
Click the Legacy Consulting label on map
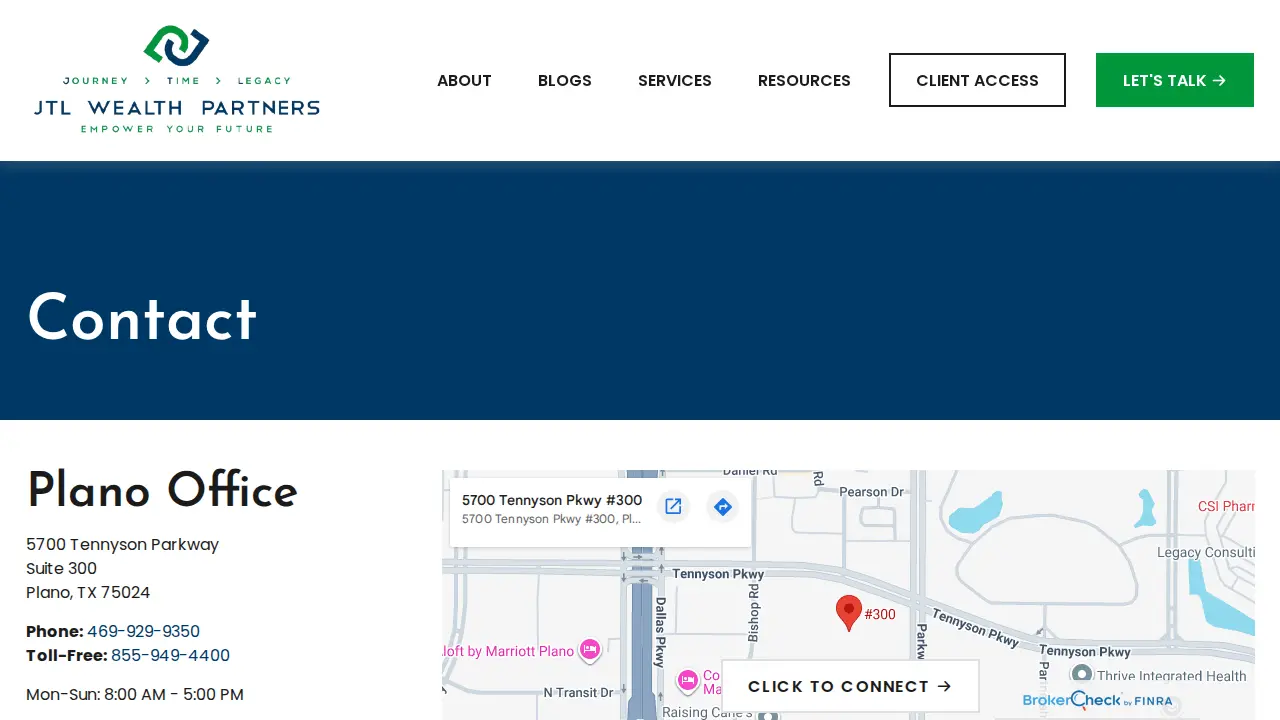point(1206,552)
